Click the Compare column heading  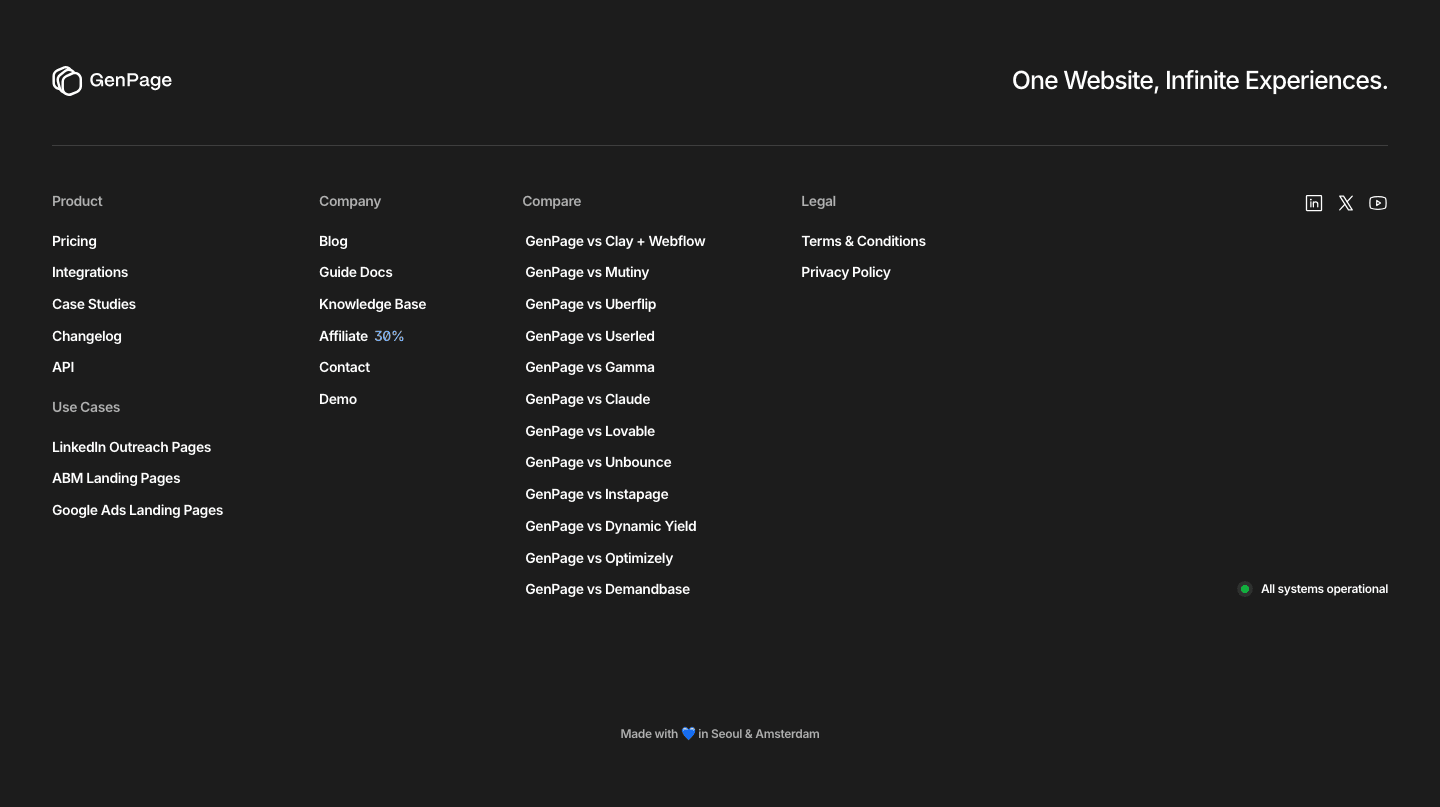tap(552, 201)
